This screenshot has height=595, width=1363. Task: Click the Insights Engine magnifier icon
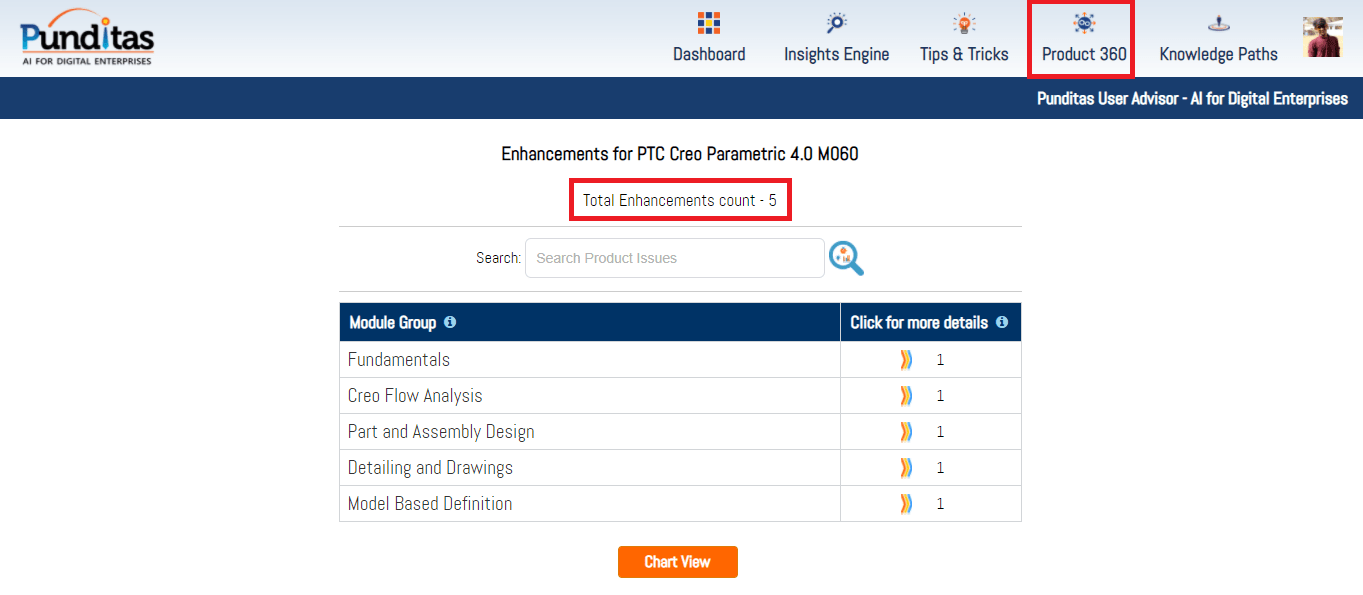tap(836, 23)
